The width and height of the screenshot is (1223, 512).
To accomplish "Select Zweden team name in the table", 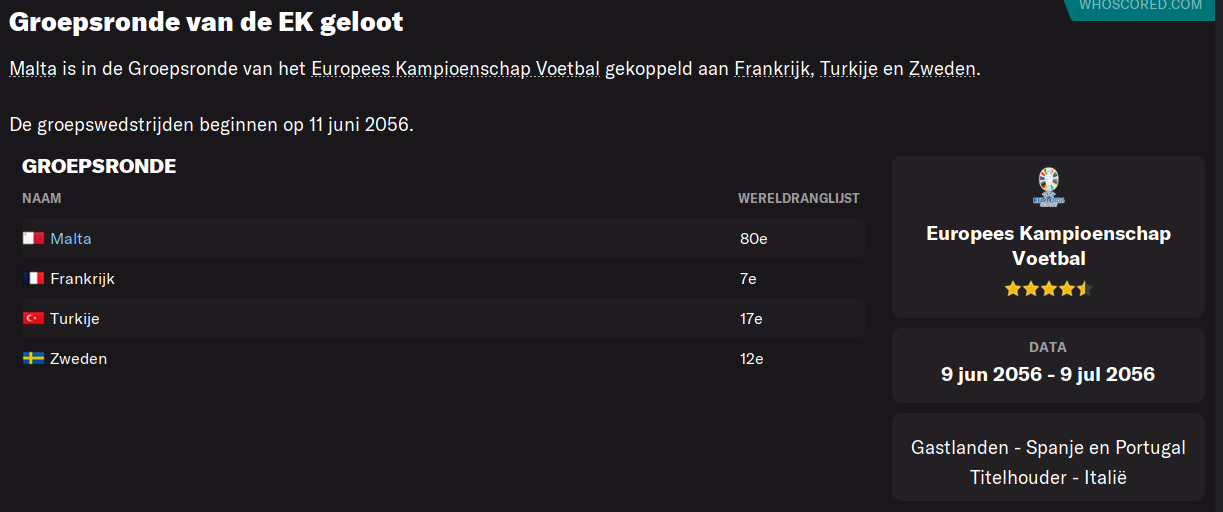I will click(x=78, y=359).
